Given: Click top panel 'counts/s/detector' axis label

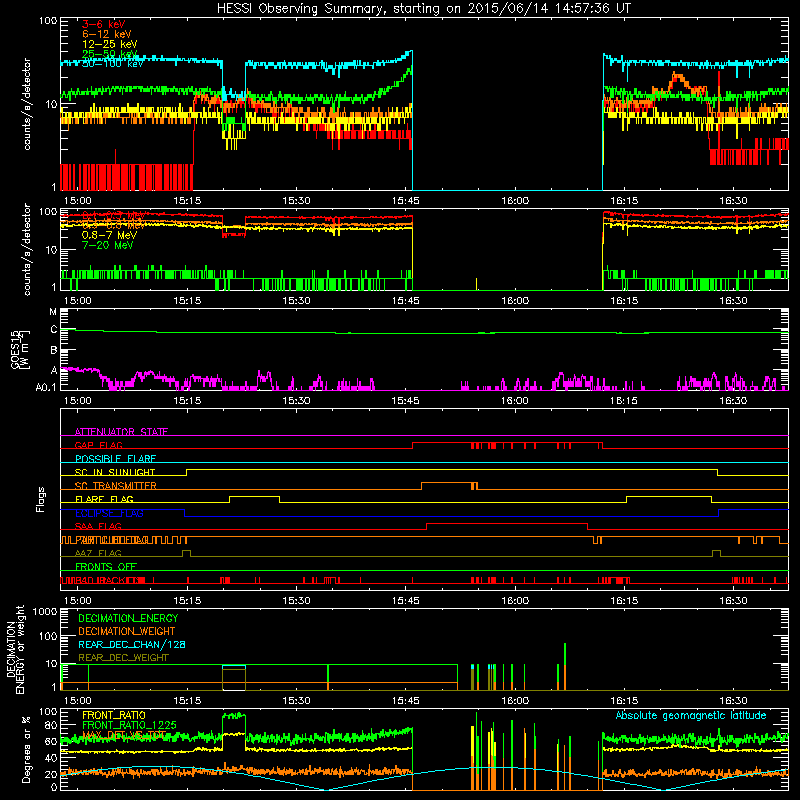Looking at the screenshot, I should (x=27, y=104).
